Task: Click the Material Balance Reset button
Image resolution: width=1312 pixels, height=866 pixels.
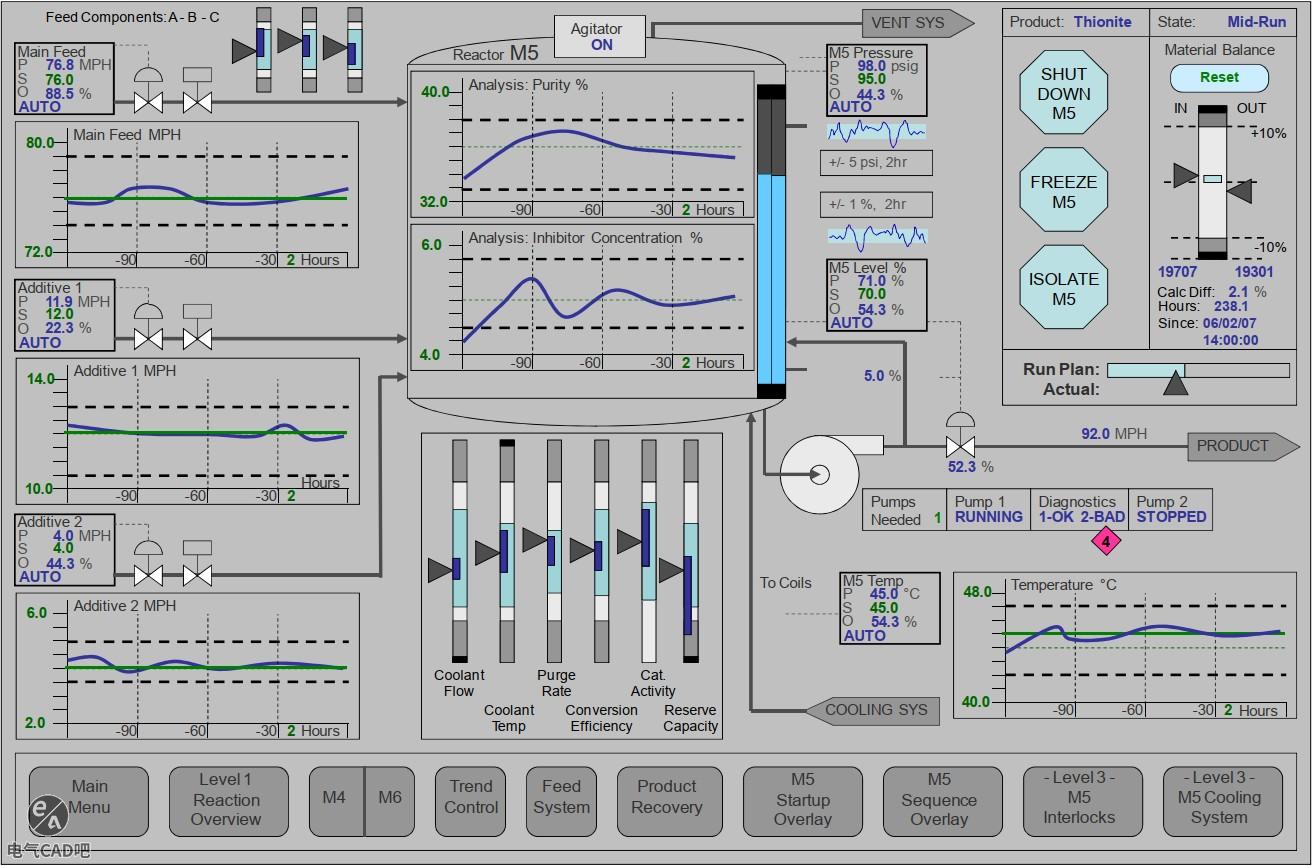Action: [x=1219, y=78]
